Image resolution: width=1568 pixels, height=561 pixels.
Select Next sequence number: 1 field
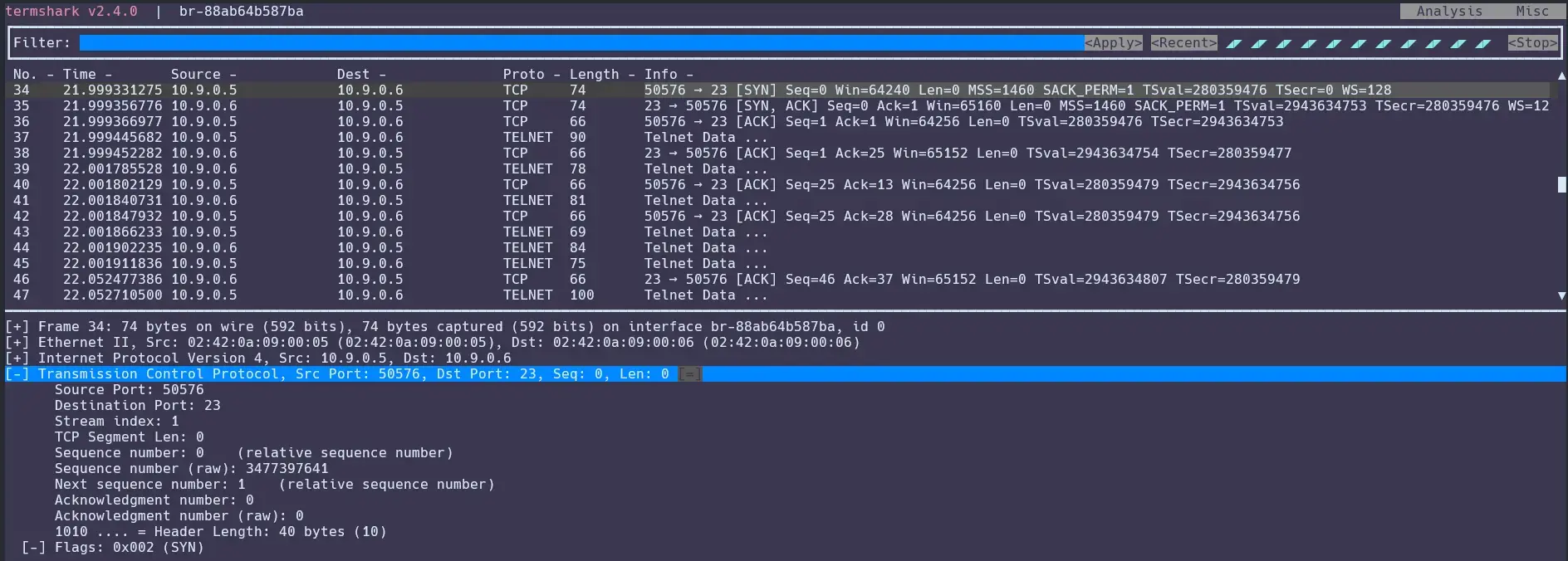(x=274, y=484)
